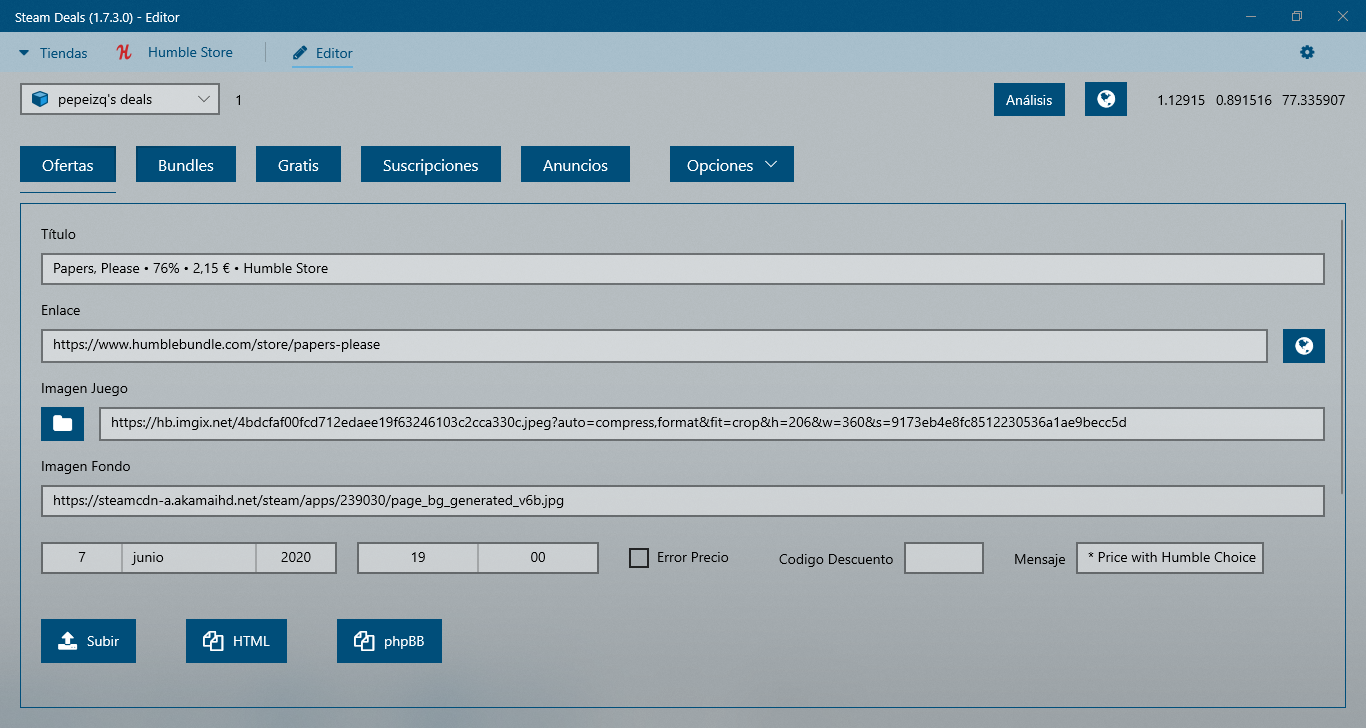Restore down the Steam Deals window

tap(1297, 16)
